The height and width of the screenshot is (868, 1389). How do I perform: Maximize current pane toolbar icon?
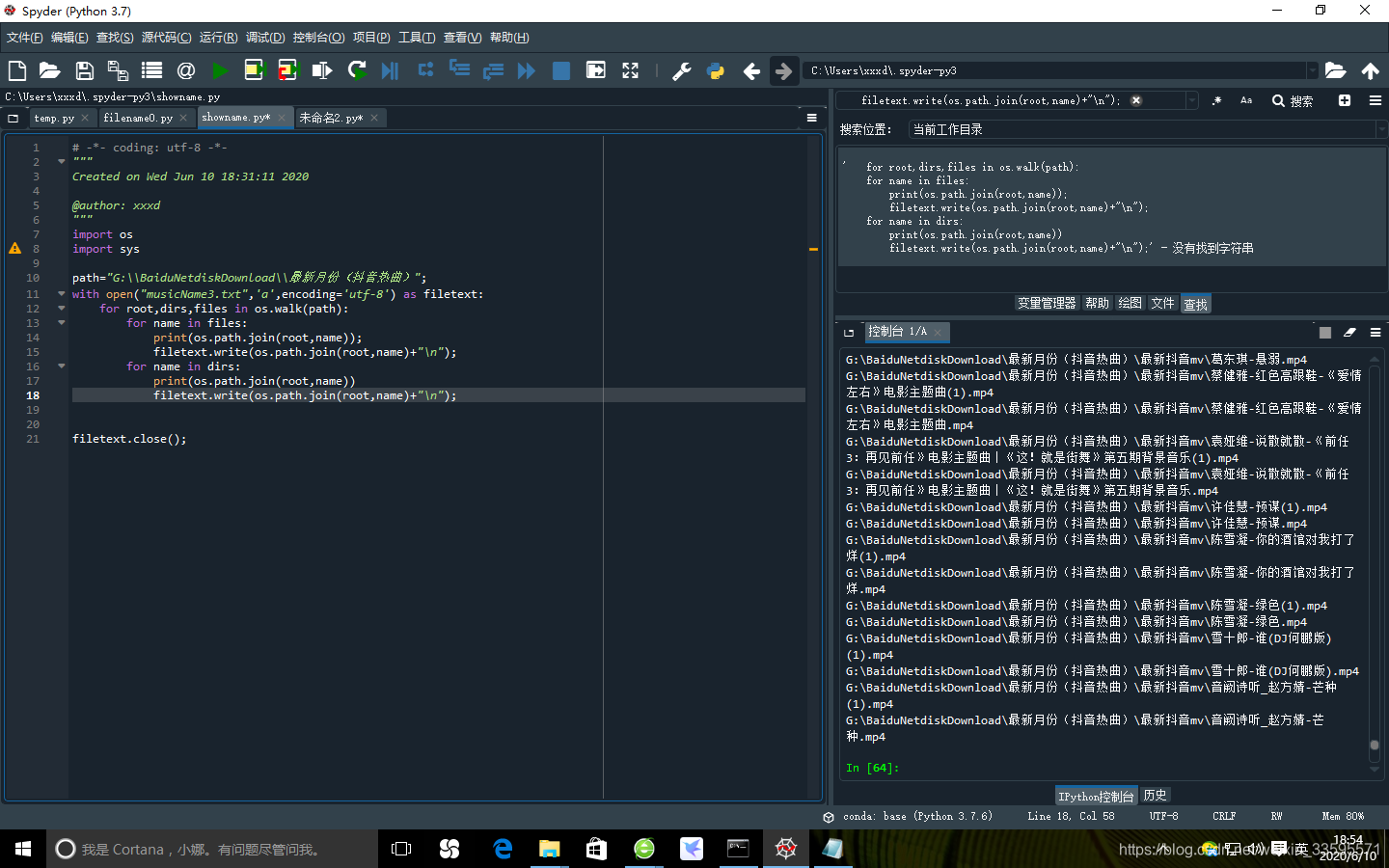click(596, 70)
